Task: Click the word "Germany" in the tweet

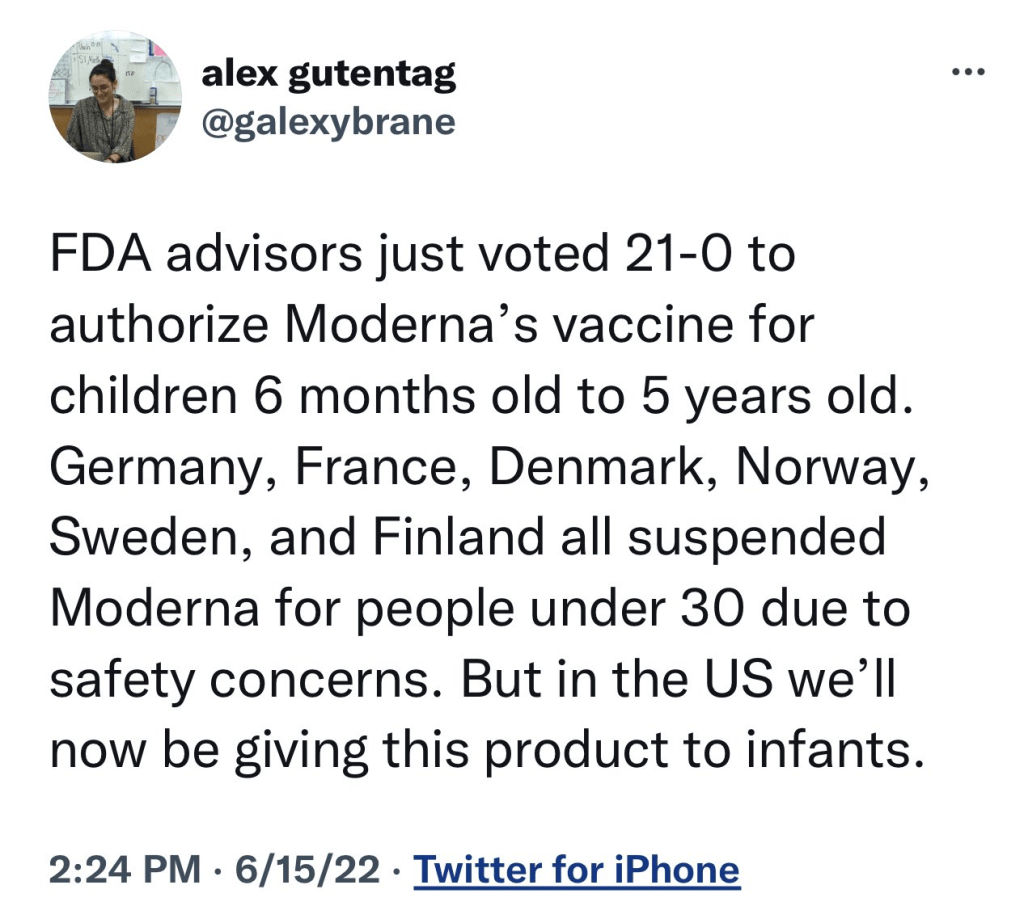Action: pos(153,468)
